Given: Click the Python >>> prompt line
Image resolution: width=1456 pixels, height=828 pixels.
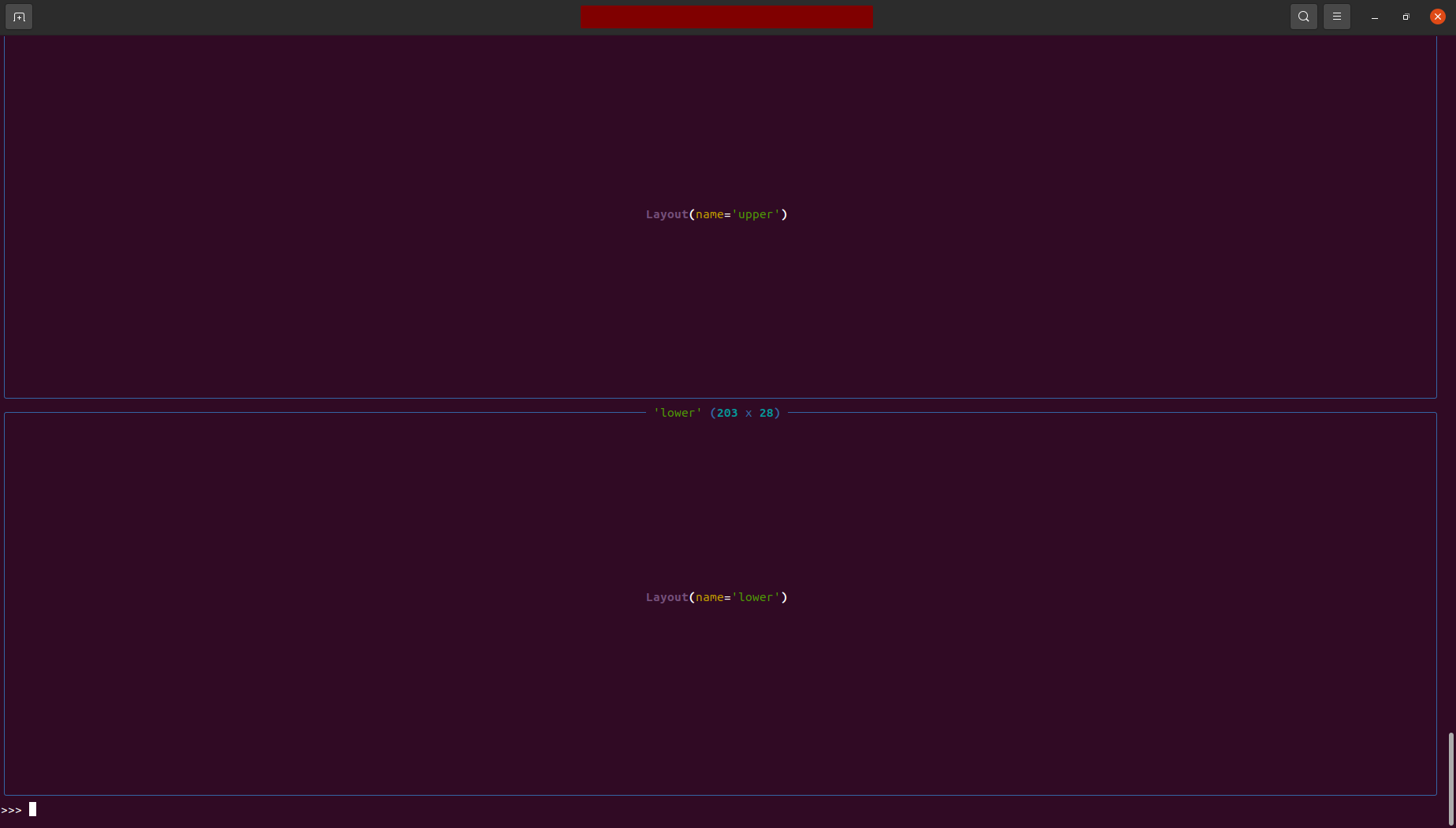Looking at the screenshot, I should tap(19, 810).
